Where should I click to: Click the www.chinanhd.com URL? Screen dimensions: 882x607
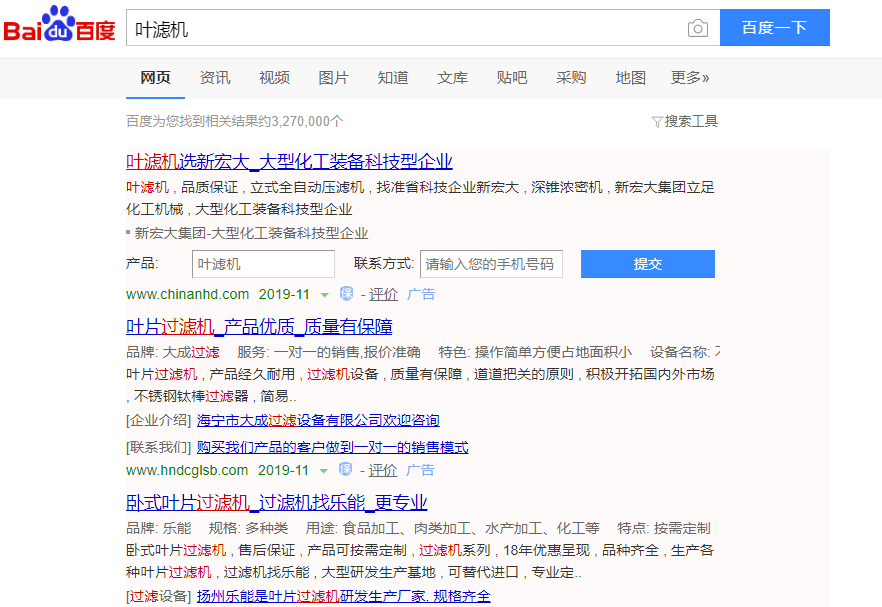point(187,294)
